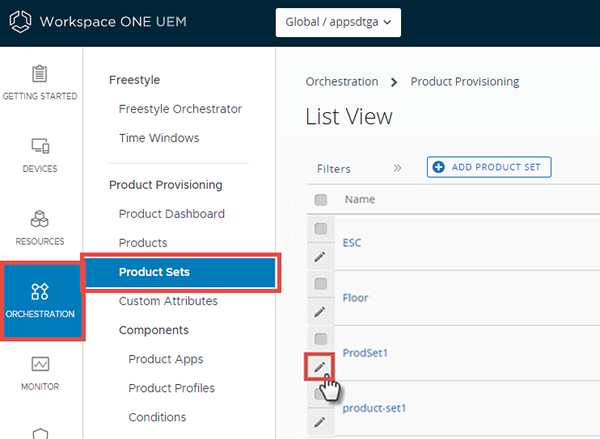The width and height of the screenshot is (600, 439).
Task: Open the Devices section icon
Action: tap(40, 146)
